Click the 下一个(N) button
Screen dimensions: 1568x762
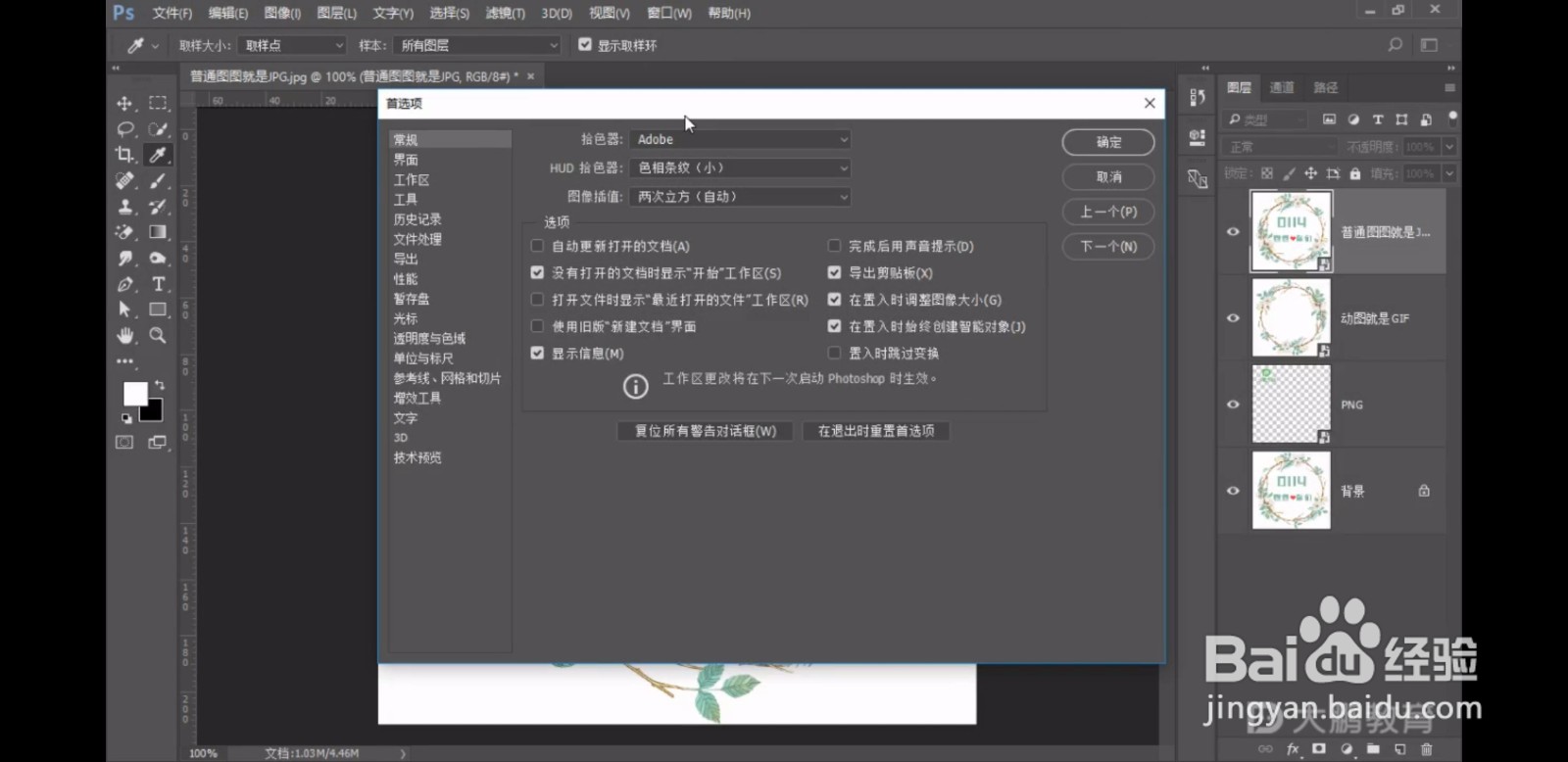click(1108, 247)
